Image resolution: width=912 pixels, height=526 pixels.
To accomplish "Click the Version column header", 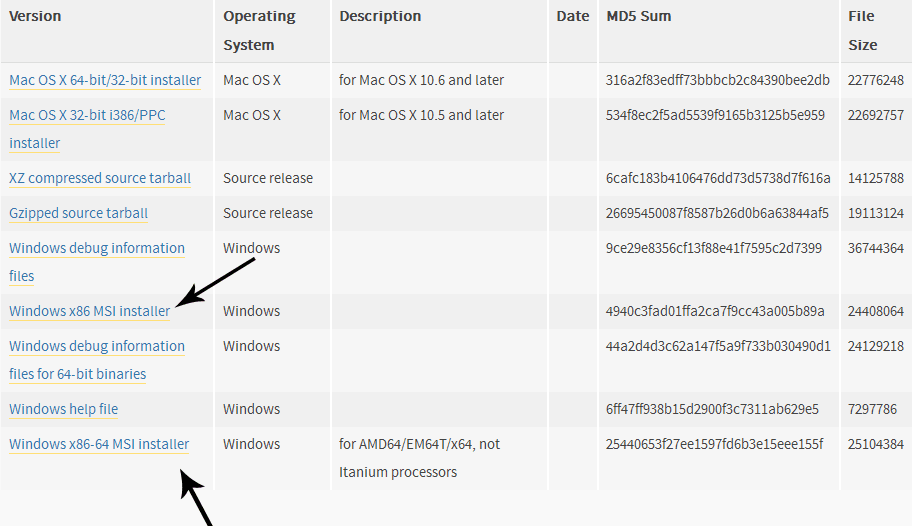I will (35, 16).
